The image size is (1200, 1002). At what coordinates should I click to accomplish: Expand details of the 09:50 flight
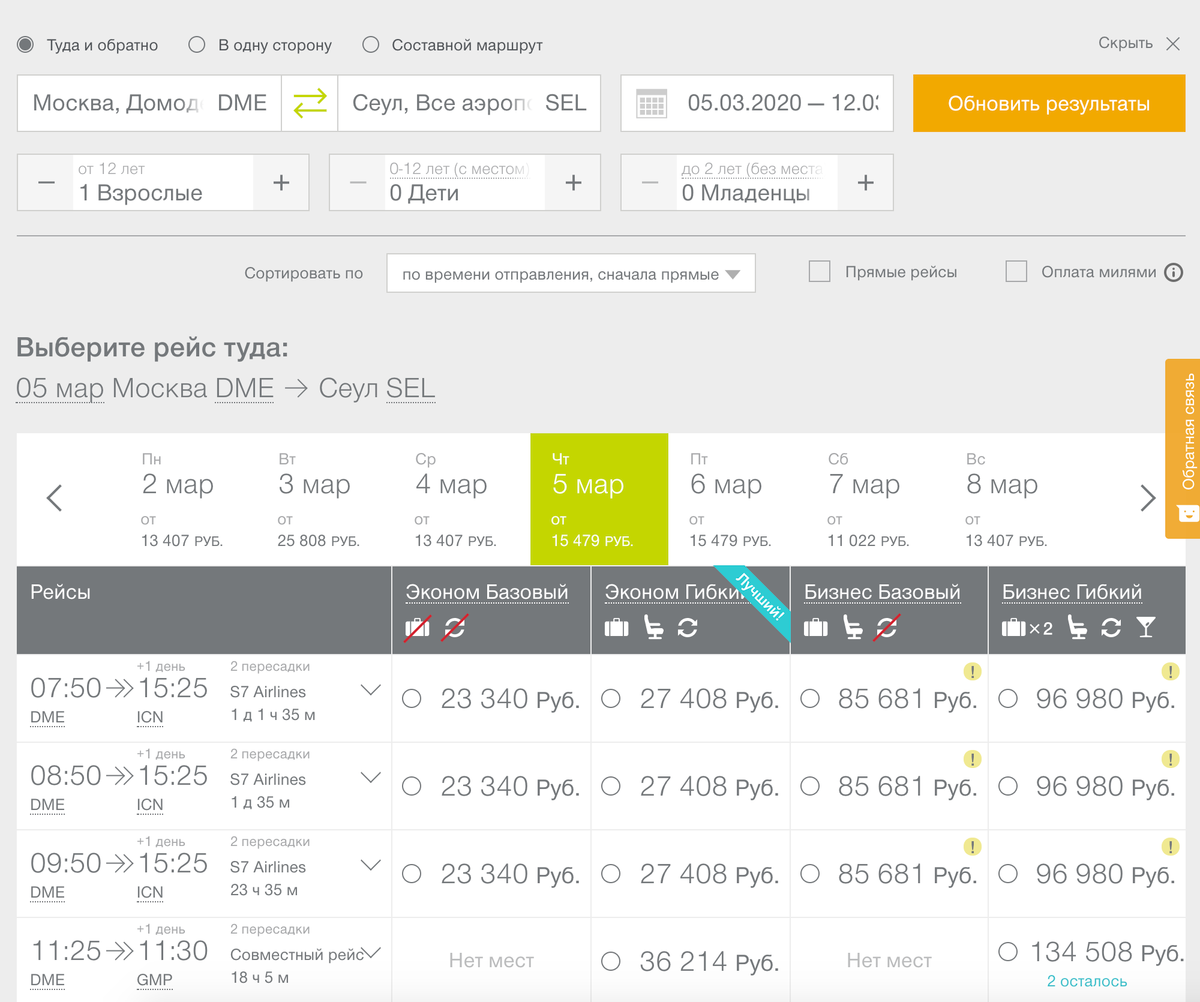pyautogui.click(x=370, y=865)
